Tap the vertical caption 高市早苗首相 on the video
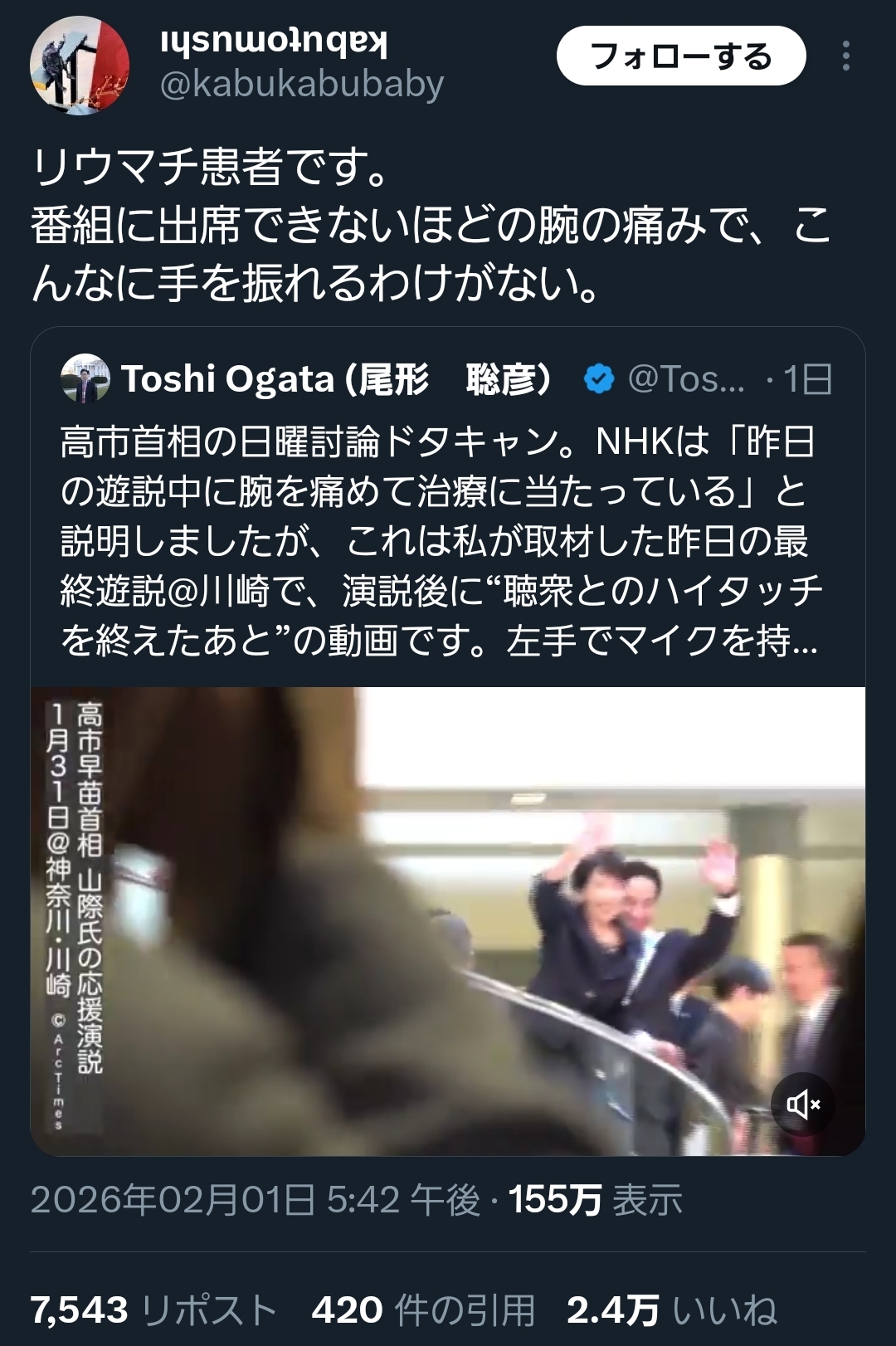Image resolution: width=896 pixels, height=1346 pixels. point(90,780)
